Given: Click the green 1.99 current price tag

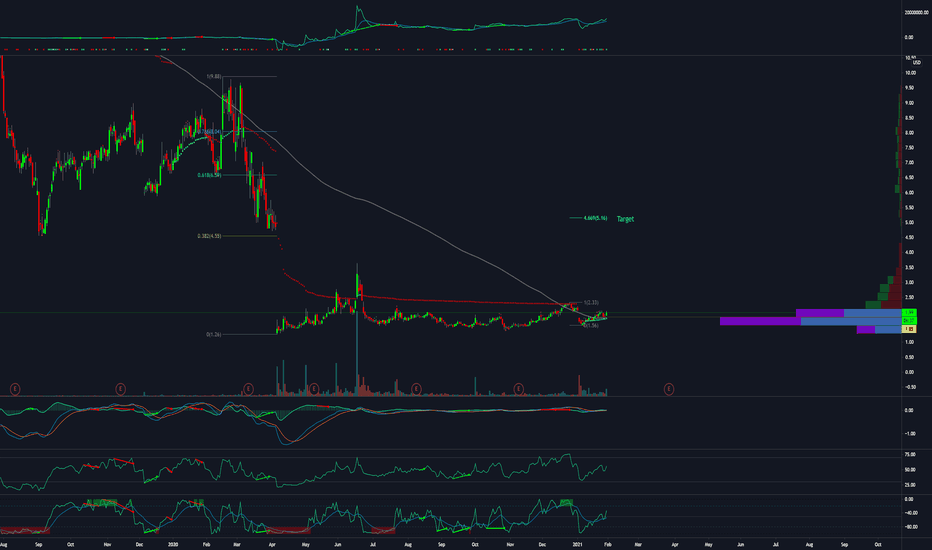Looking at the screenshot, I should 909,313.
